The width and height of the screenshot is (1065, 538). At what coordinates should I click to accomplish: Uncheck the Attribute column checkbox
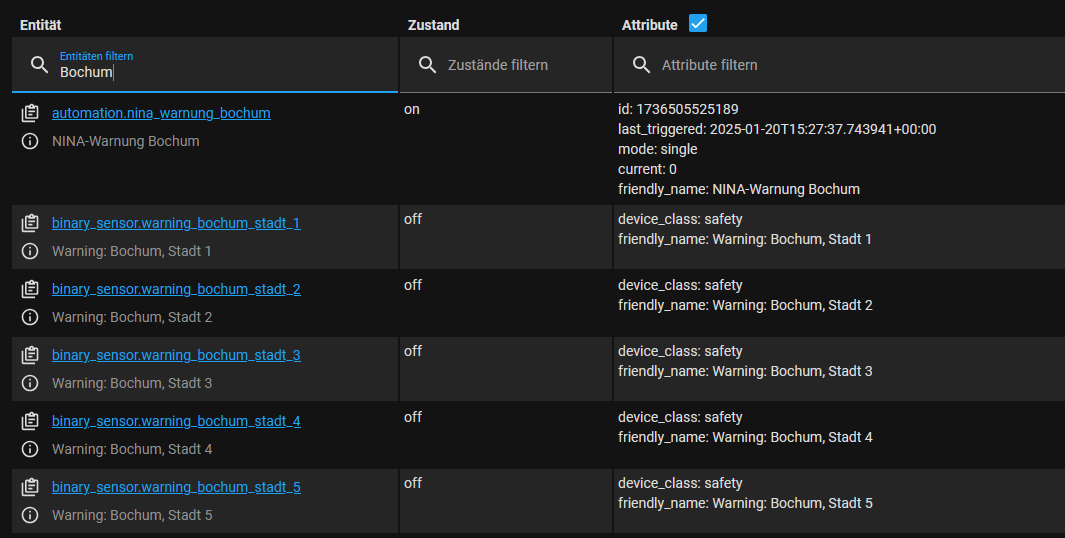(698, 24)
